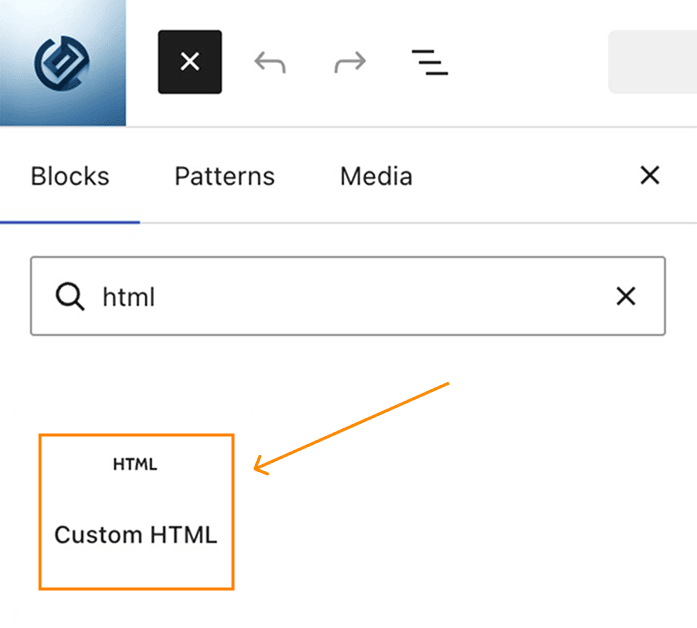Click the magnifying glass search icon
The width and height of the screenshot is (697, 628).
click(70, 296)
